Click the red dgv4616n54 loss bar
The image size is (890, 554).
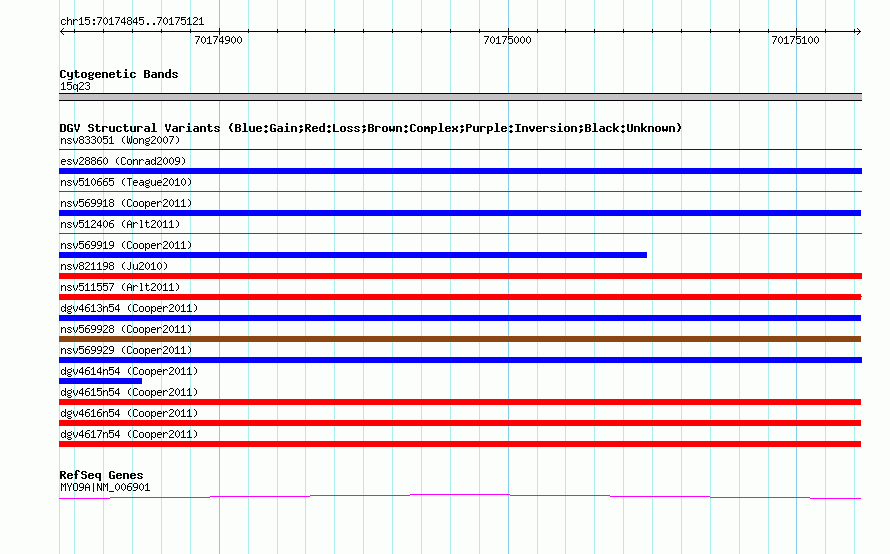click(460, 423)
